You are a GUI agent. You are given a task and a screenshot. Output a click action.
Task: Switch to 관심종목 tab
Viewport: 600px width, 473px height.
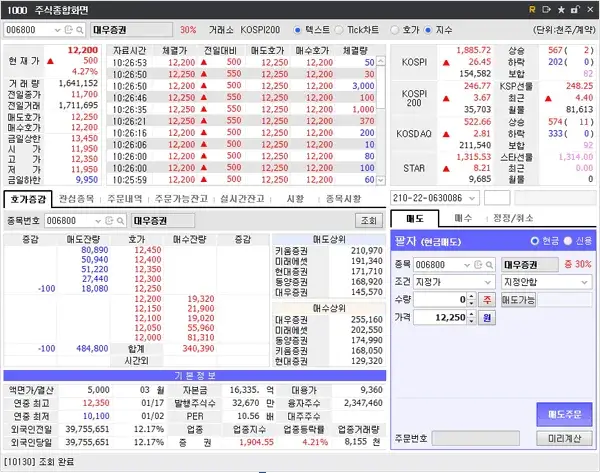click(76, 199)
